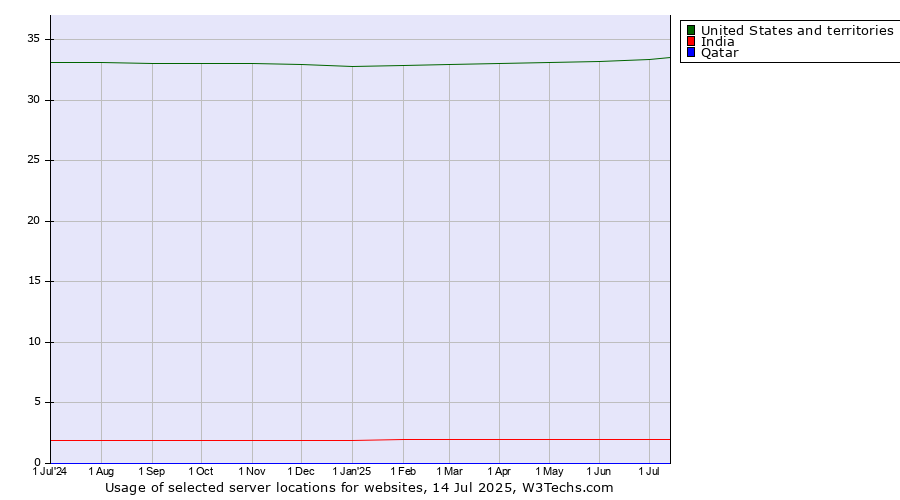Click the '25' y-axis value
The width and height of the screenshot is (900, 500).
tap(33, 160)
